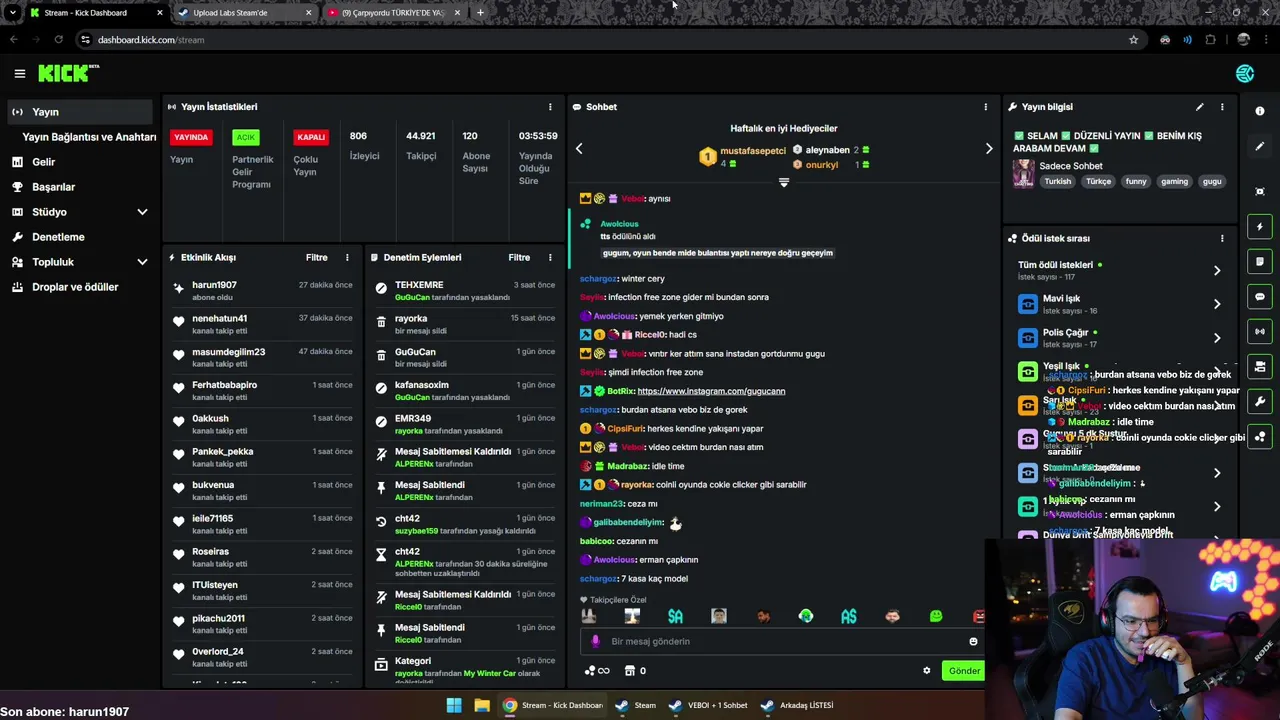Open Denetim Eylemleri three-dot menu
This screenshot has height=720, width=1280.
549,258
